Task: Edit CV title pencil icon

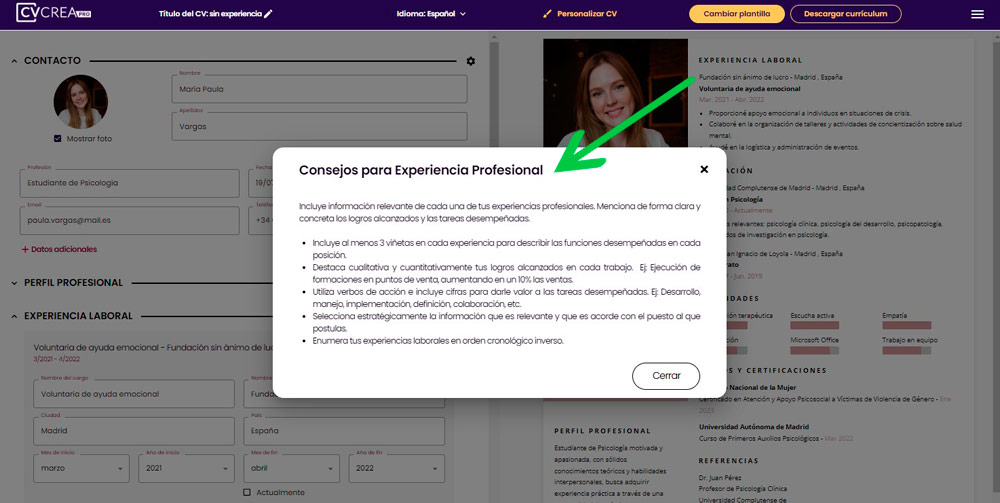Action: pyautogui.click(x=268, y=13)
